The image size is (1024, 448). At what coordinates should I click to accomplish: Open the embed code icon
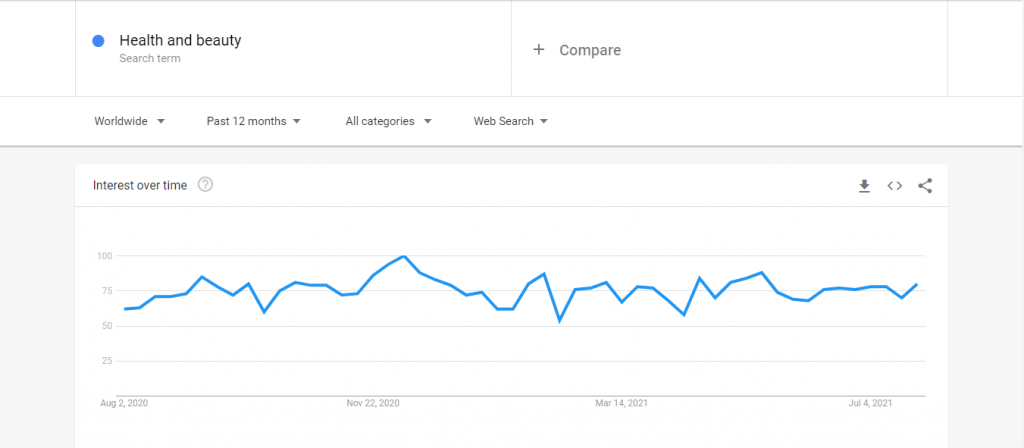click(x=895, y=186)
